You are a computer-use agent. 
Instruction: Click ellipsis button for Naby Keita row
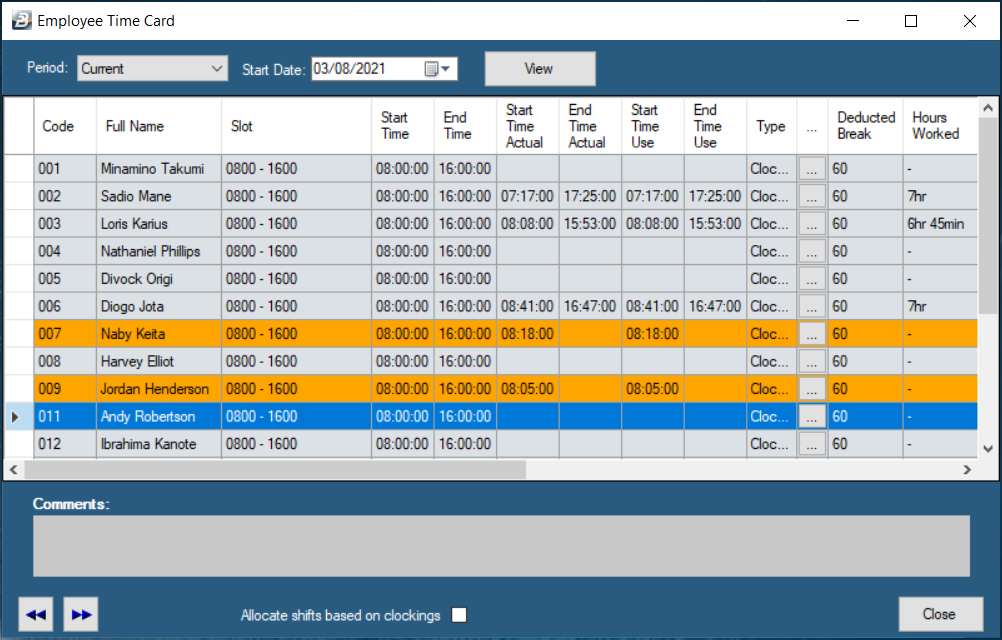pyautogui.click(x=812, y=334)
